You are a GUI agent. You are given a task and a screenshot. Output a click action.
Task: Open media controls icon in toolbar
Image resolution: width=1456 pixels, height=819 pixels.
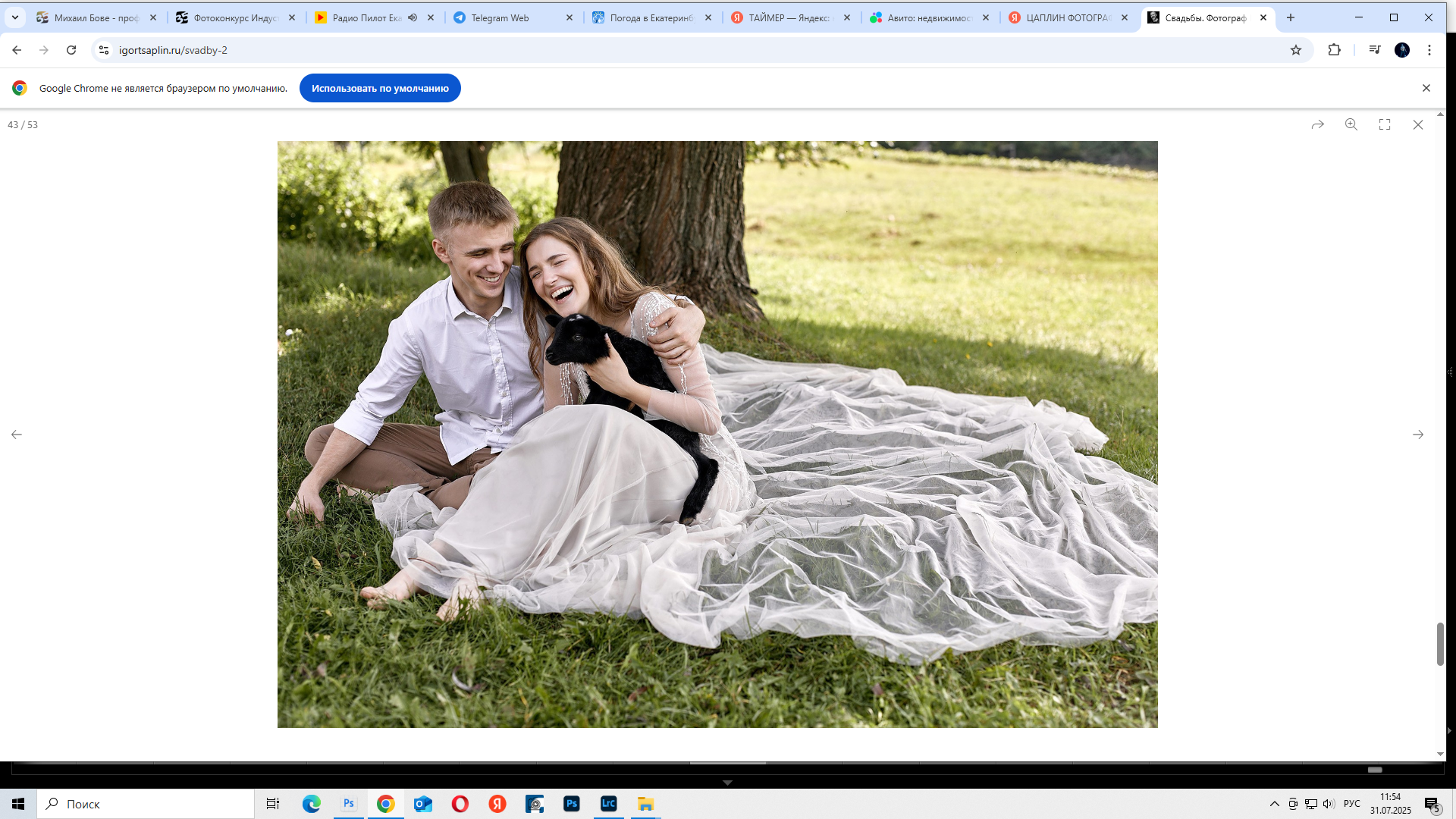(1375, 50)
